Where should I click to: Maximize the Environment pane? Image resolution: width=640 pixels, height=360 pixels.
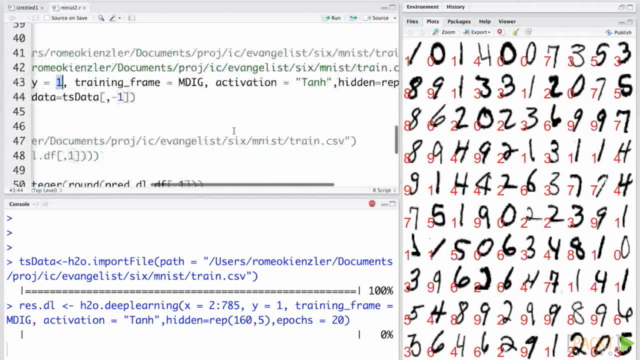click(630, 7)
